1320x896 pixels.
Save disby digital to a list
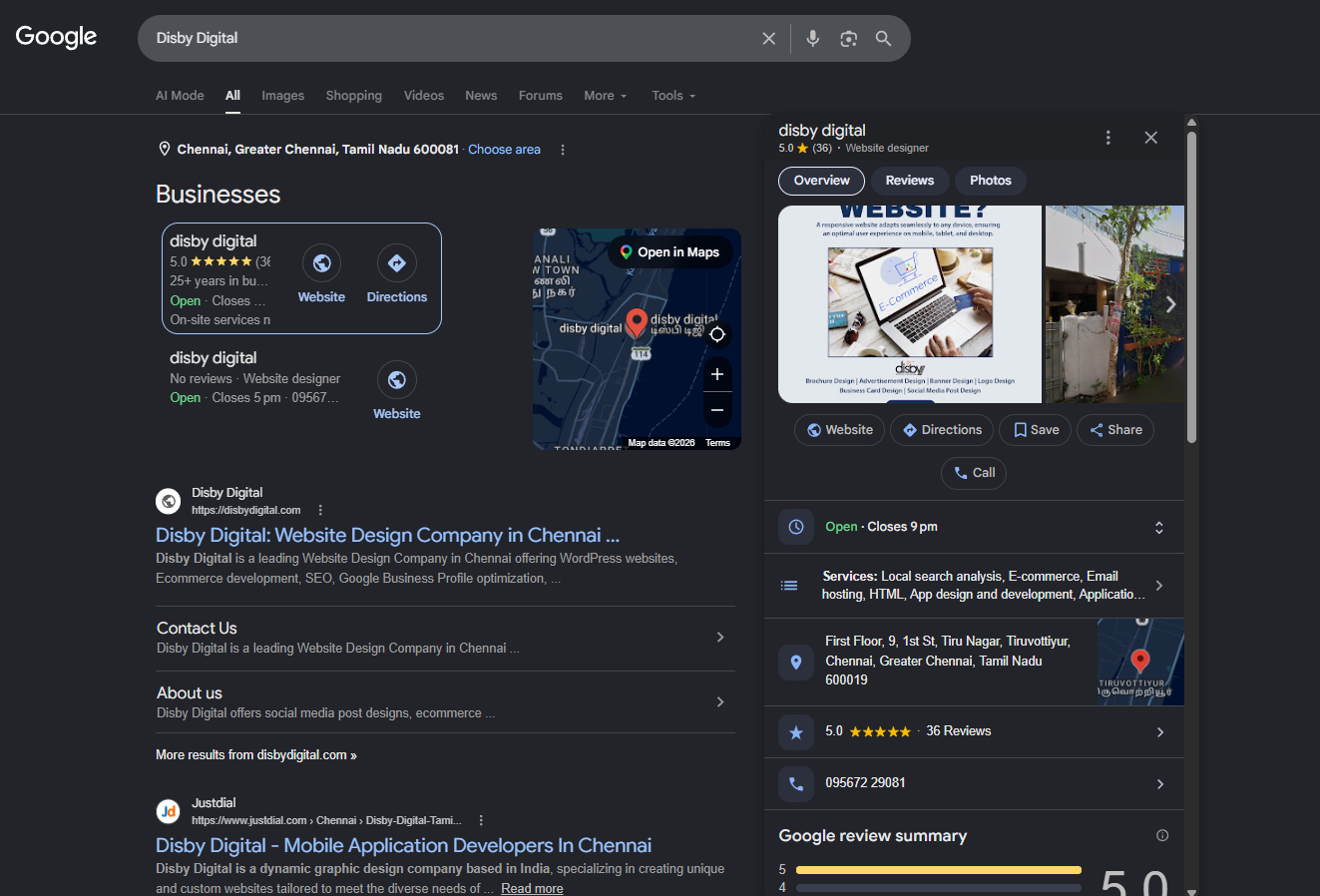[1036, 430]
